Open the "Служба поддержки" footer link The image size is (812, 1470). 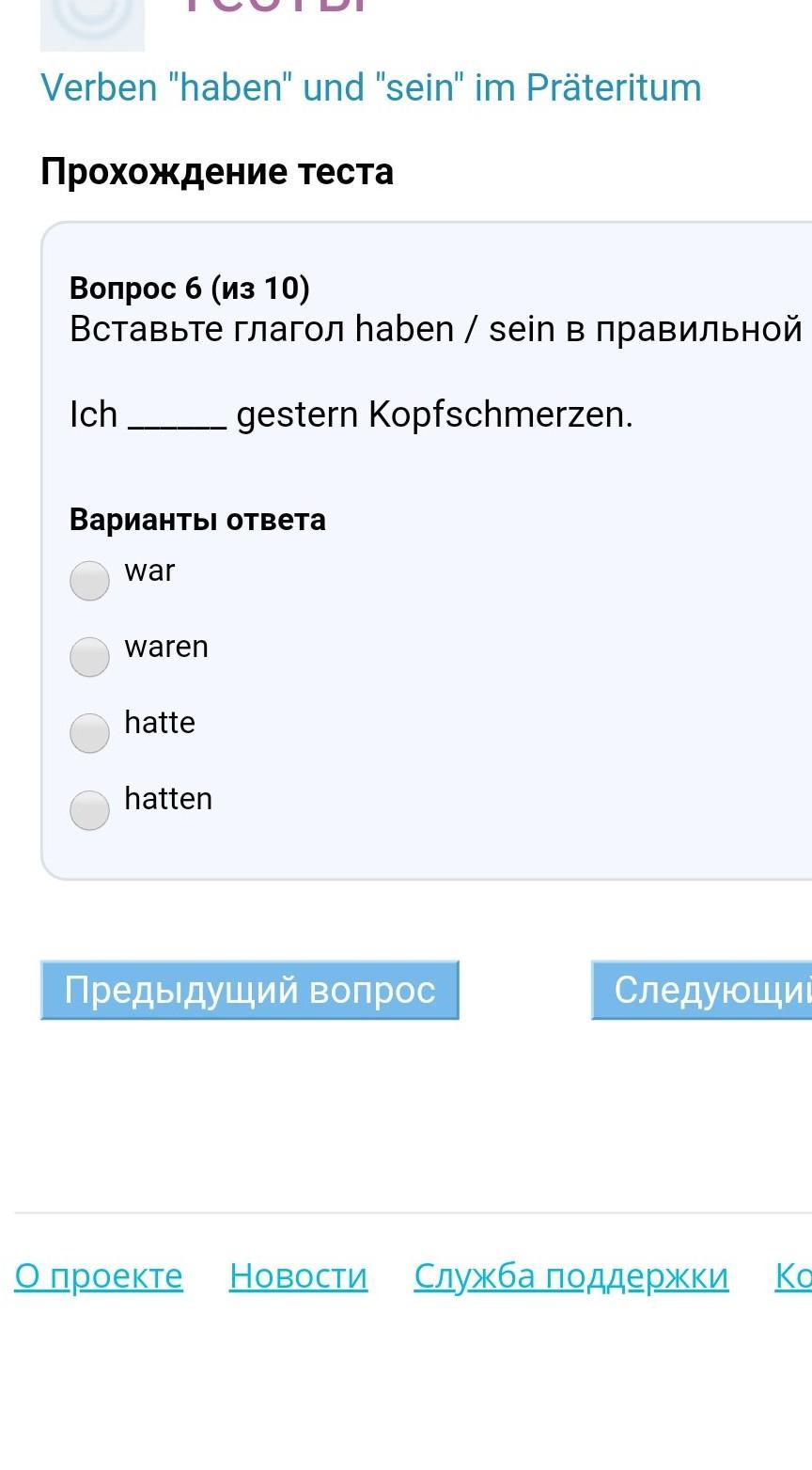click(570, 1275)
